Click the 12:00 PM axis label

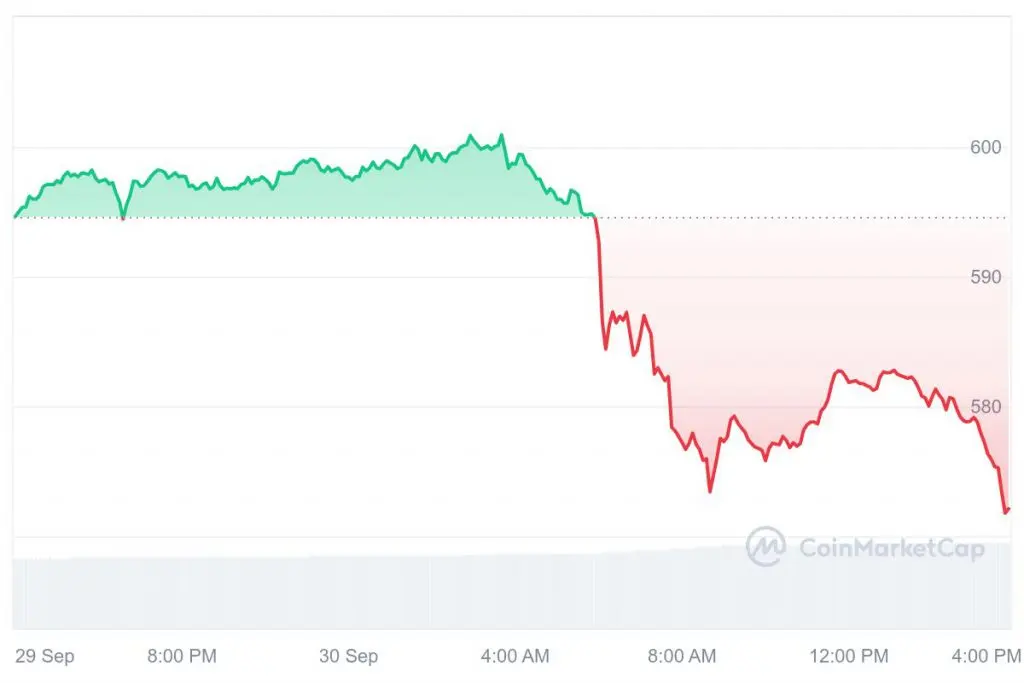click(849, 656)
